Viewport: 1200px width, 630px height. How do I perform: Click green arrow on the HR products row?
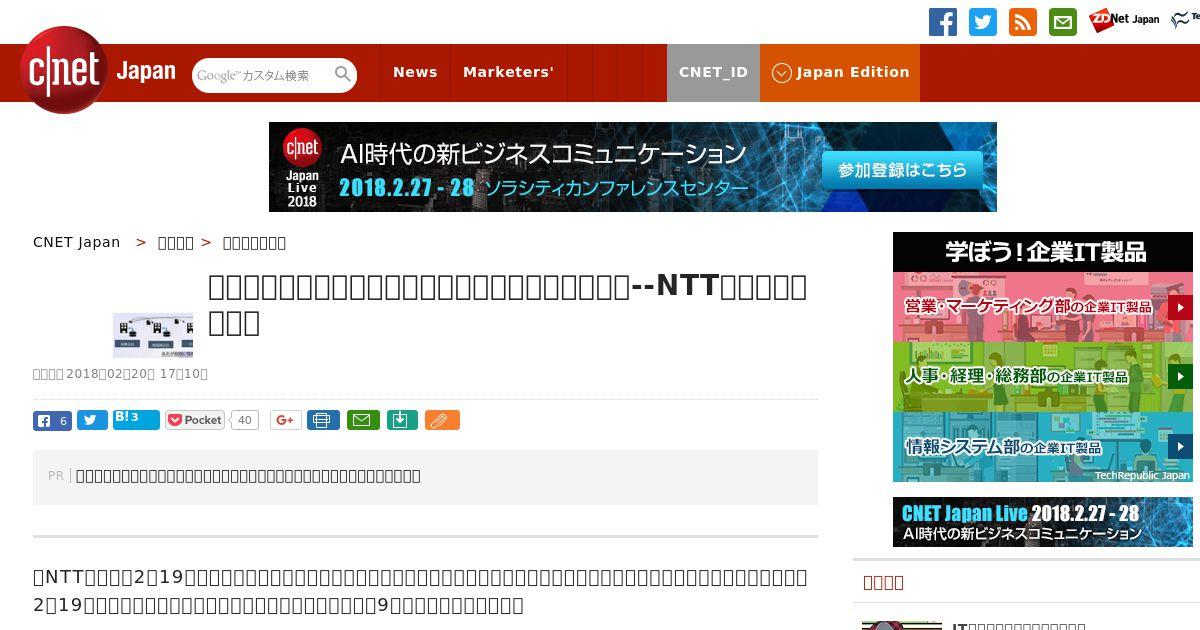tap(1180, 377)
